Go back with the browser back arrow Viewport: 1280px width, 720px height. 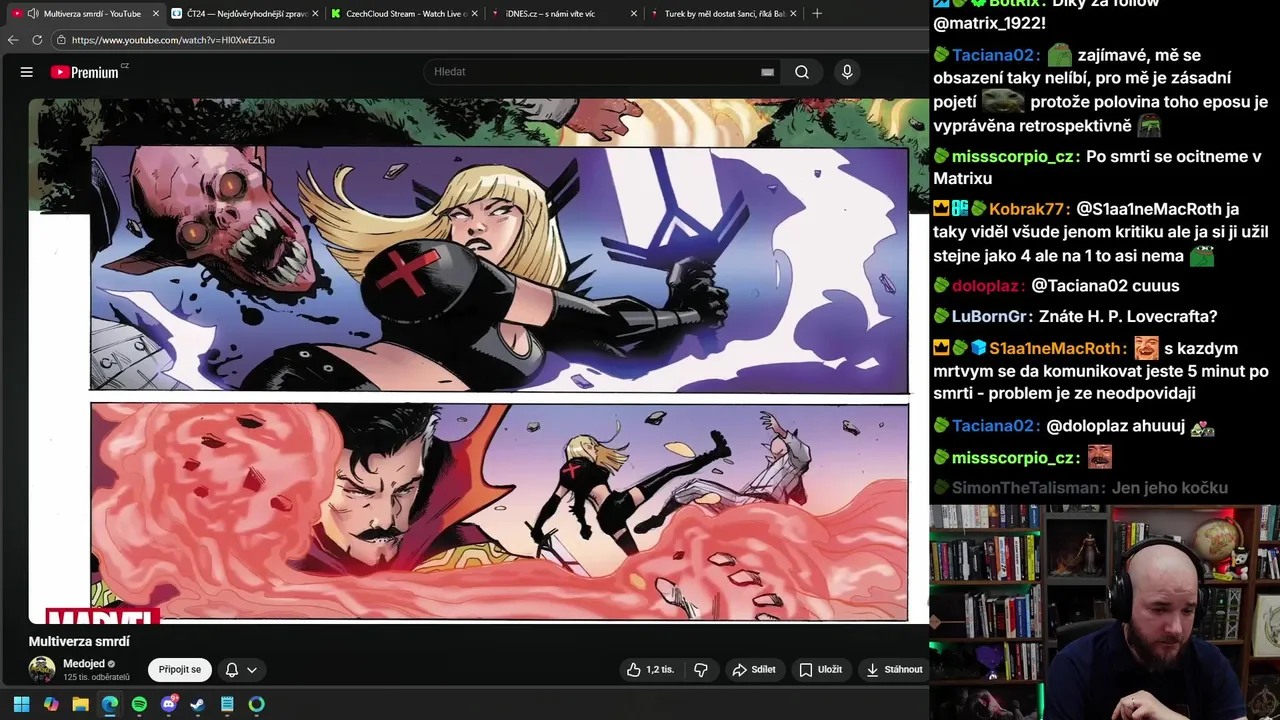[x=13, y=40]
